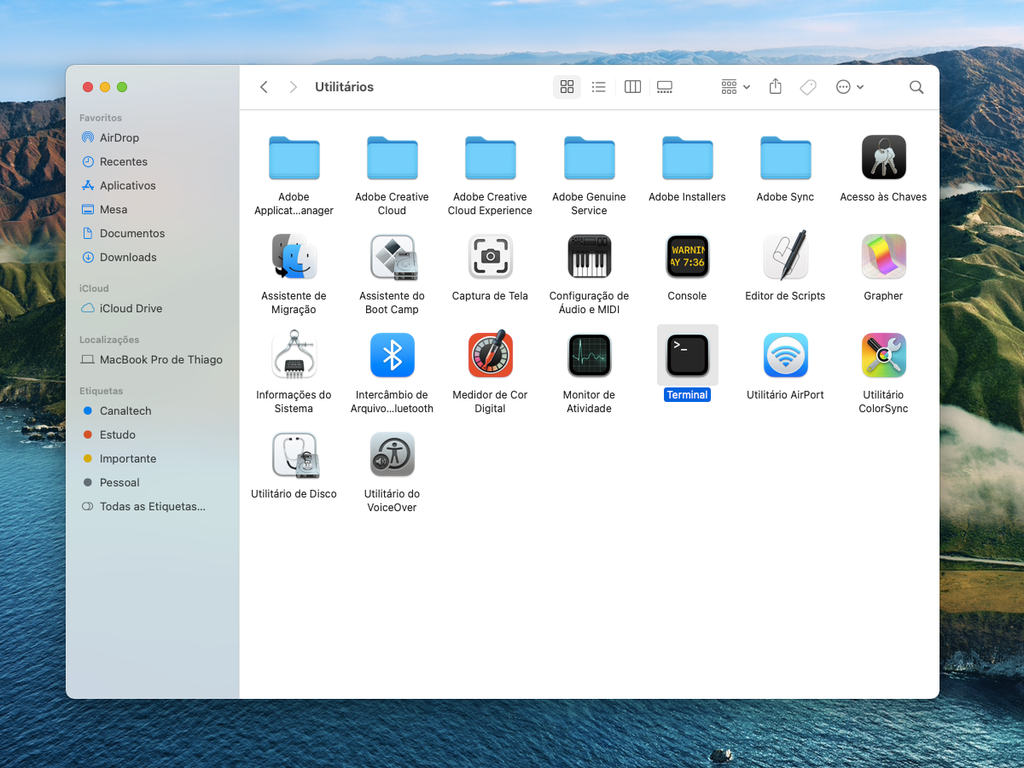Switch to list view
1024x768 pixels.
599,87
